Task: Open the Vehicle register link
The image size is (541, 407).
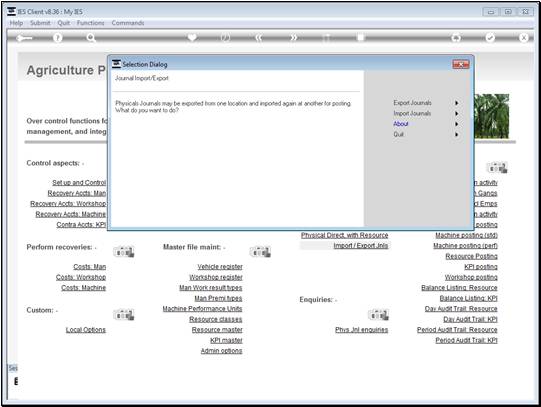Action: [x=220, y=267]
